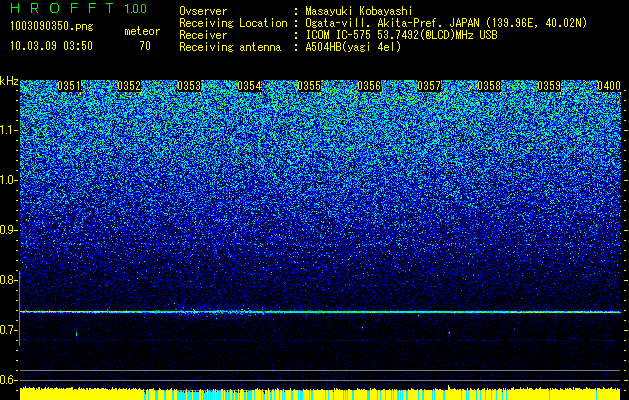The width and height of the screenshot is (629, 400).
Task: Click the green meteor echo below 0351
Action: pos(76,333)
